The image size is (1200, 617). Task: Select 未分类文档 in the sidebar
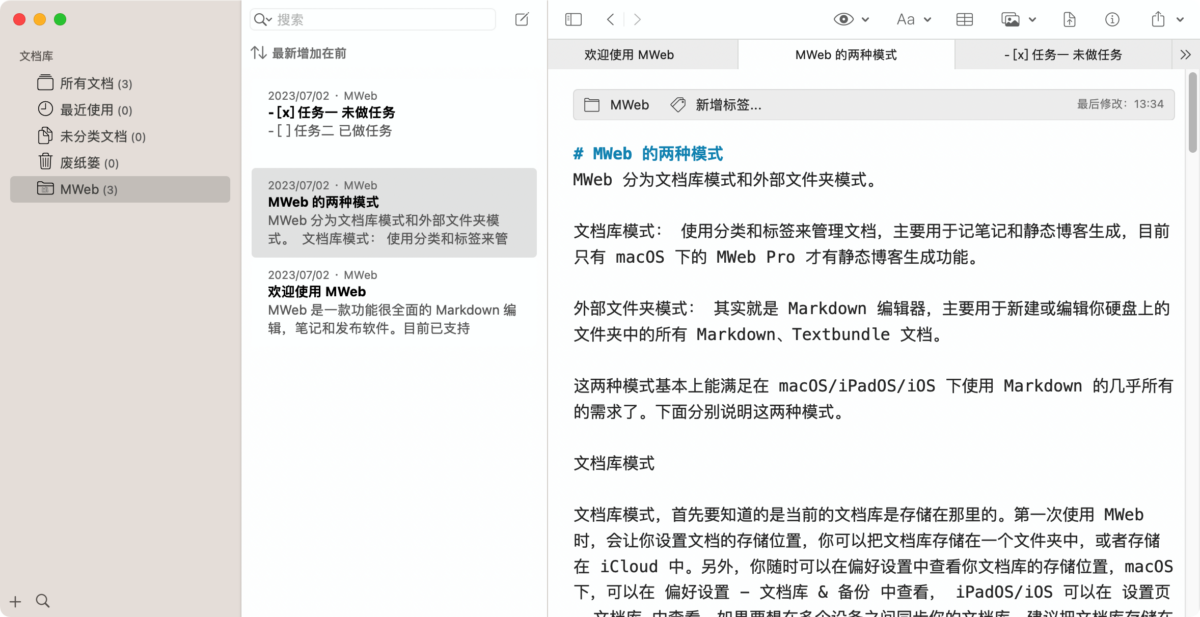(120, 136)
